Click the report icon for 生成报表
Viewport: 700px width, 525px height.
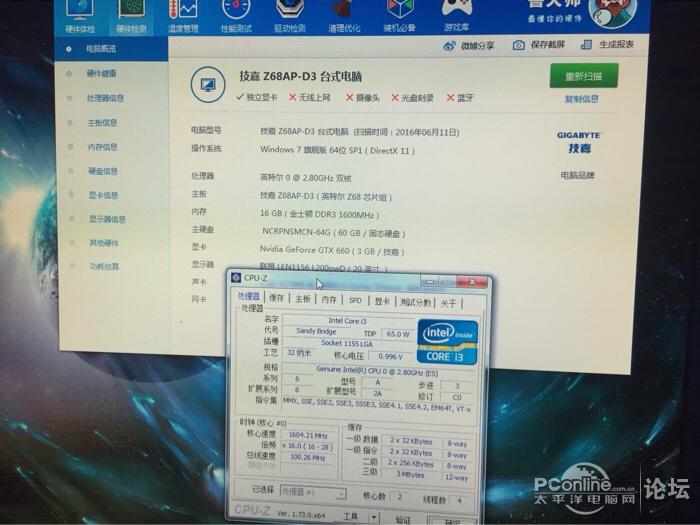tap(586, 45)
